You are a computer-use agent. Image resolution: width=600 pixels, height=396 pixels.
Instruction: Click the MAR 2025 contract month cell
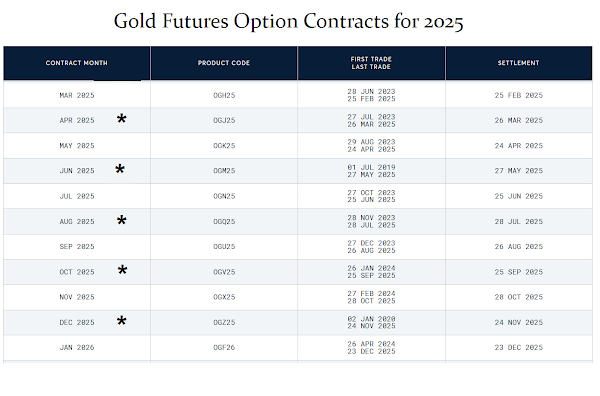tap(77, 95)
